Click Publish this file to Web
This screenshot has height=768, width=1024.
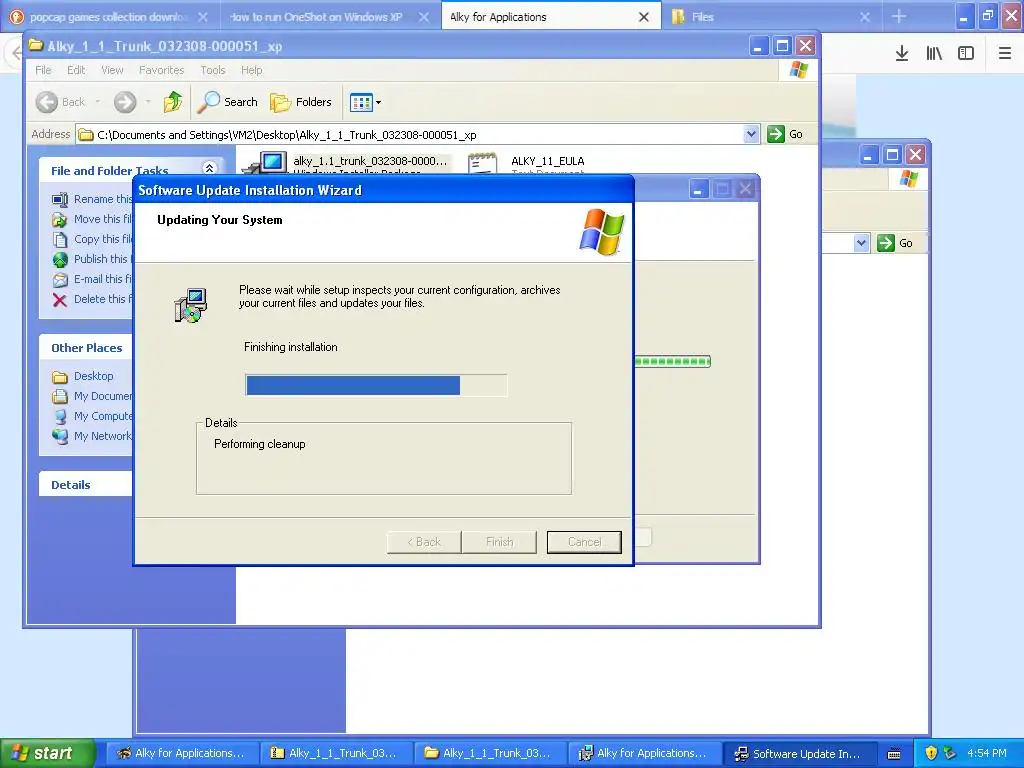[x=103, y=259]
